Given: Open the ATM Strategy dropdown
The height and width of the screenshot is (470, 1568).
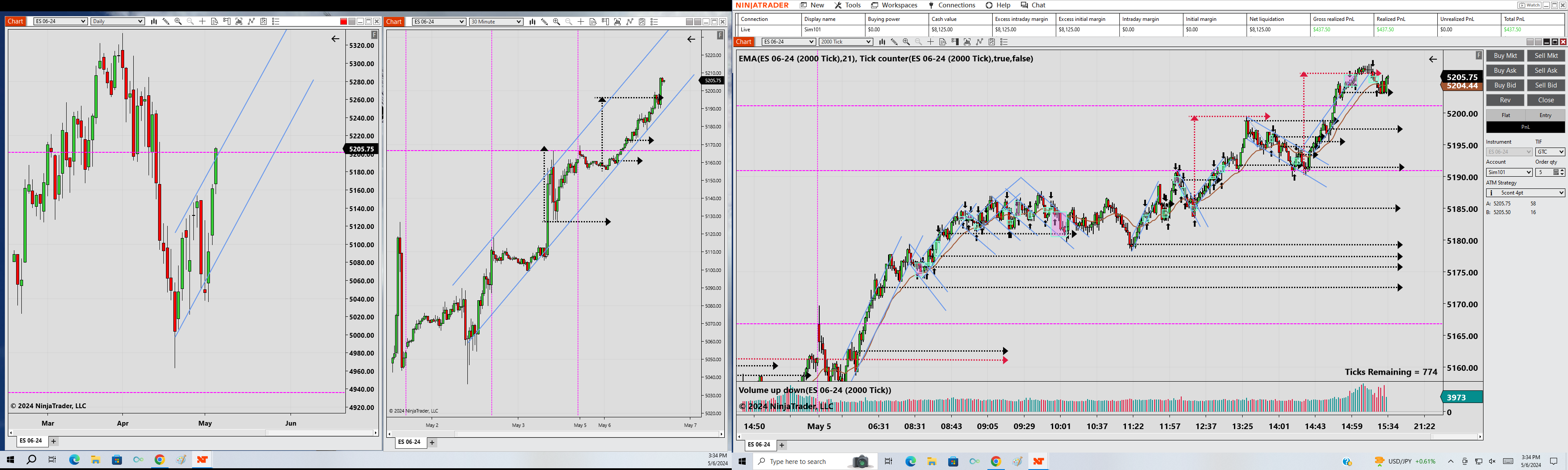Looking at the screenshot, I should (x=1525, y=193).
